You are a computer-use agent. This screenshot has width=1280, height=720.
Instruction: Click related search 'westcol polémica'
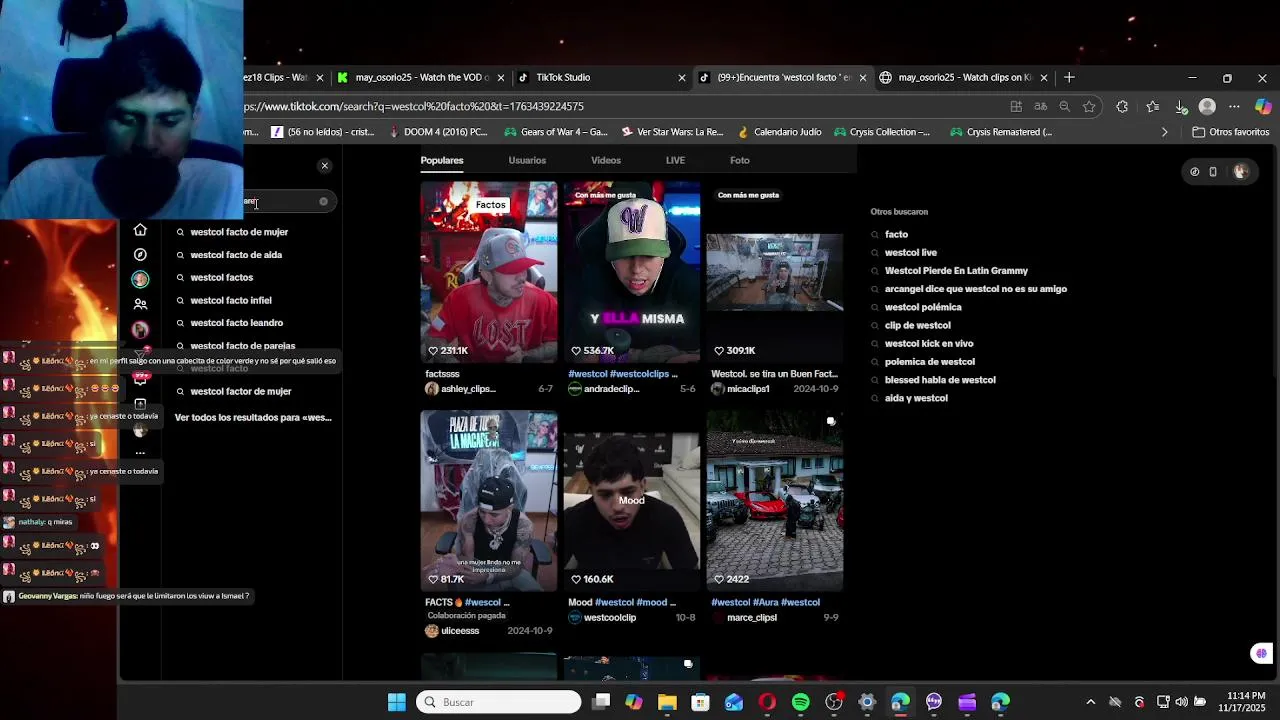pyautogui.click(x=923, y=307)
